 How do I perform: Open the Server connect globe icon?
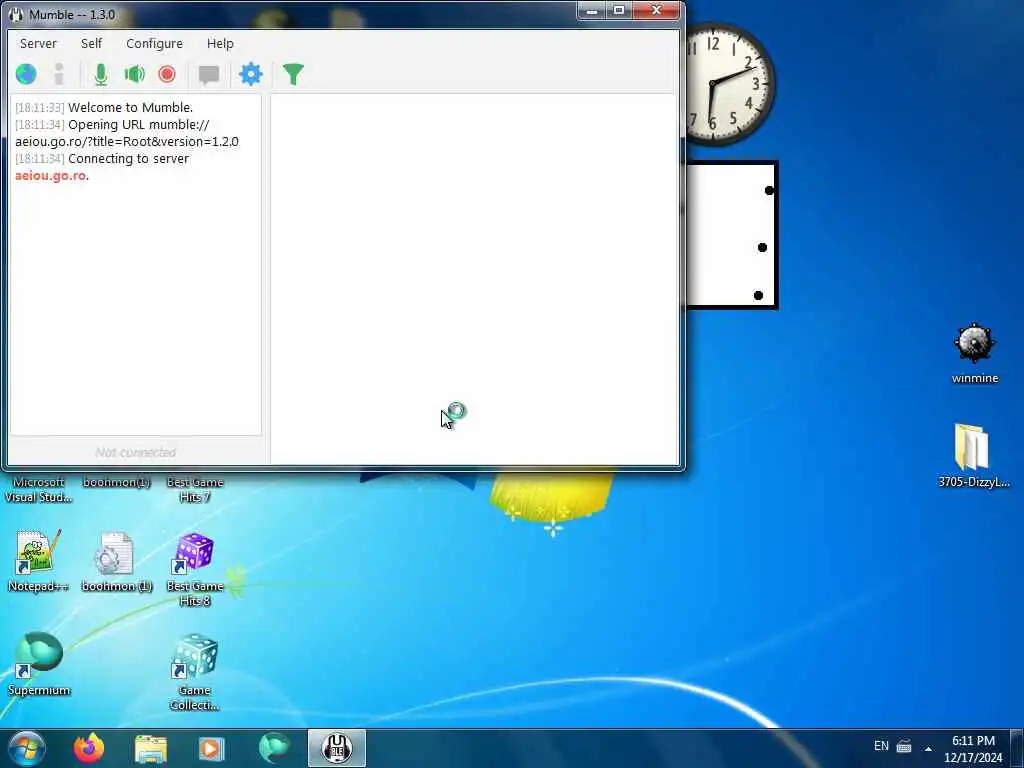pyautogui.click(x=26, y=74)
